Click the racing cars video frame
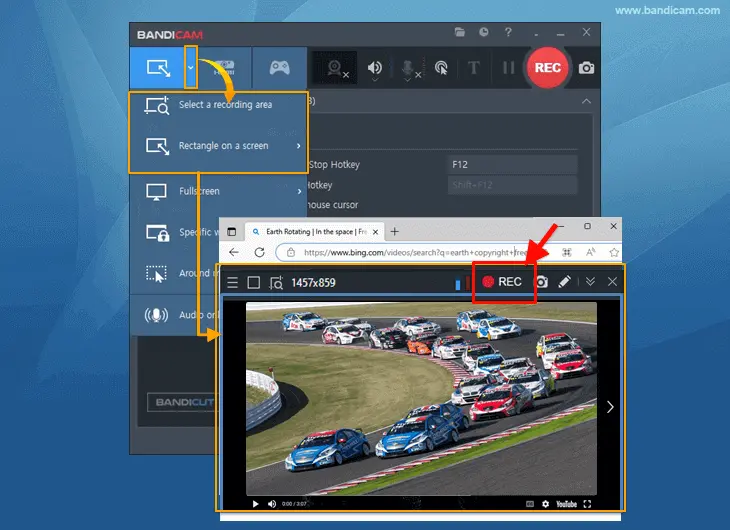 point(421,398)
